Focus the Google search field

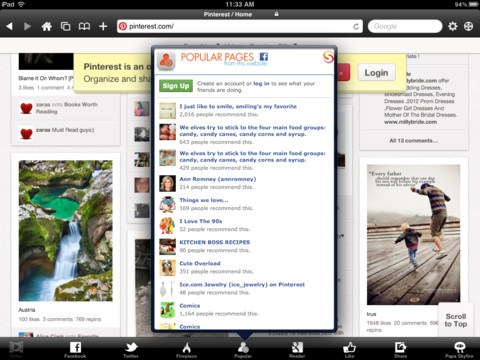[x=405, y=26]
